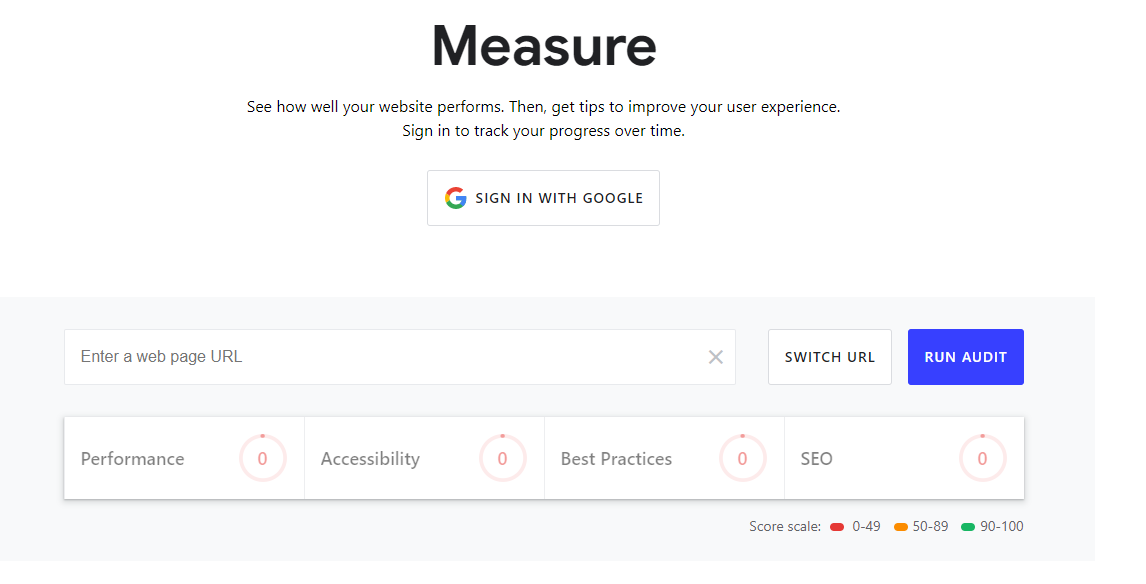
Task: Click the SEO score circle
Action: click(x=982, y=458)
